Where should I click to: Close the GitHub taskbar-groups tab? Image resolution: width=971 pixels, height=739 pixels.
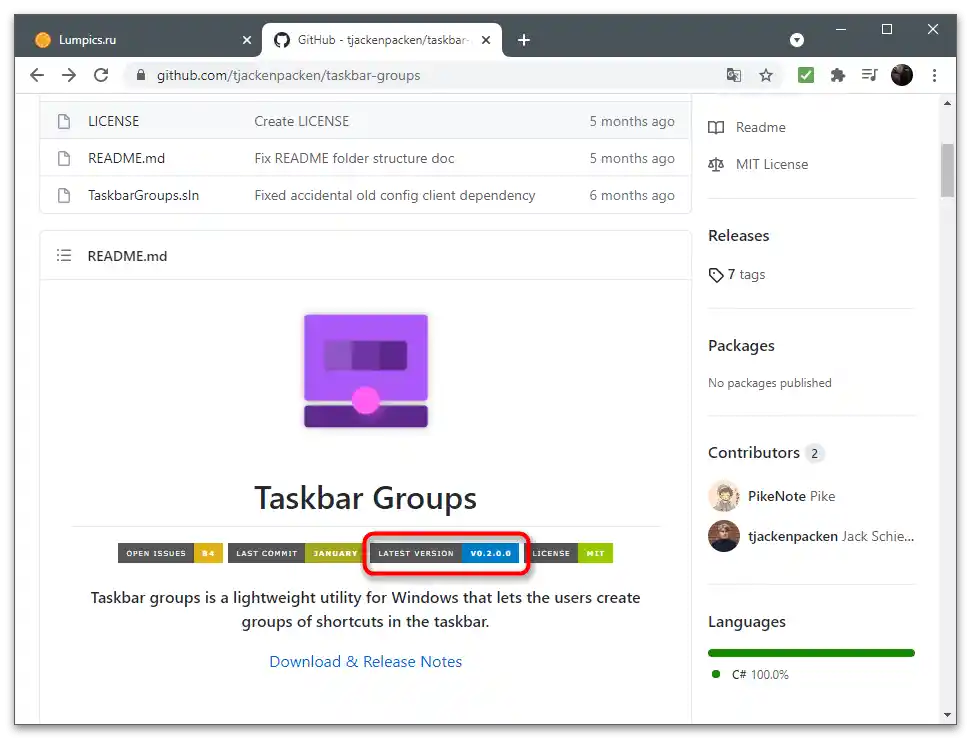click(x=486, y=40)
